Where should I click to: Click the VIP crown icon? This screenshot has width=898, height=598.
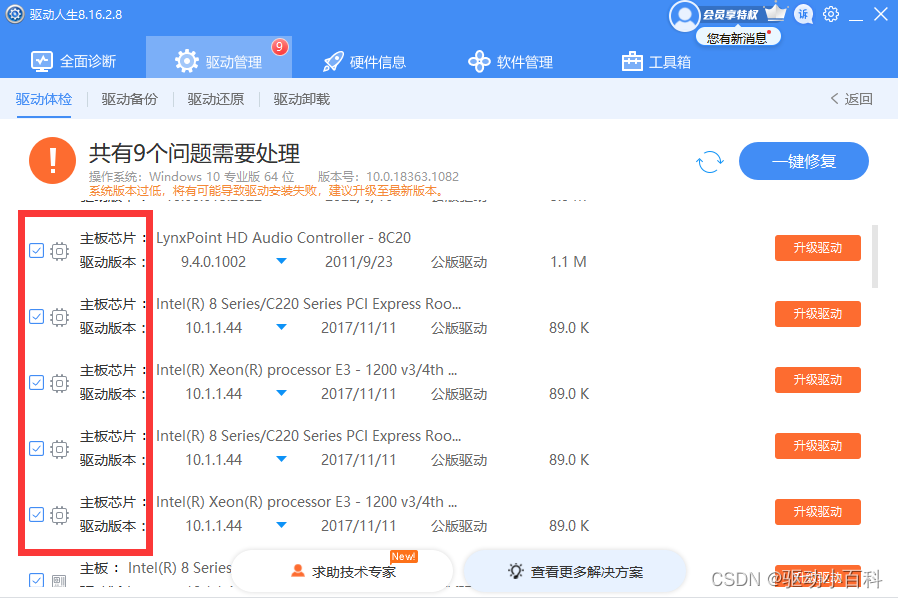click(x=776, y=11)
